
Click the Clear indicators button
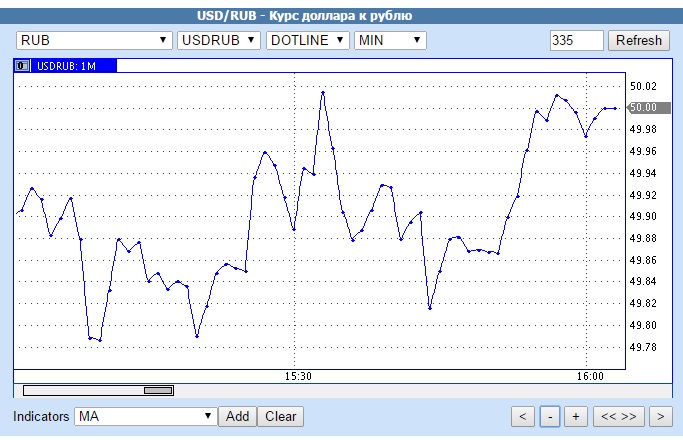click(281, 416)
